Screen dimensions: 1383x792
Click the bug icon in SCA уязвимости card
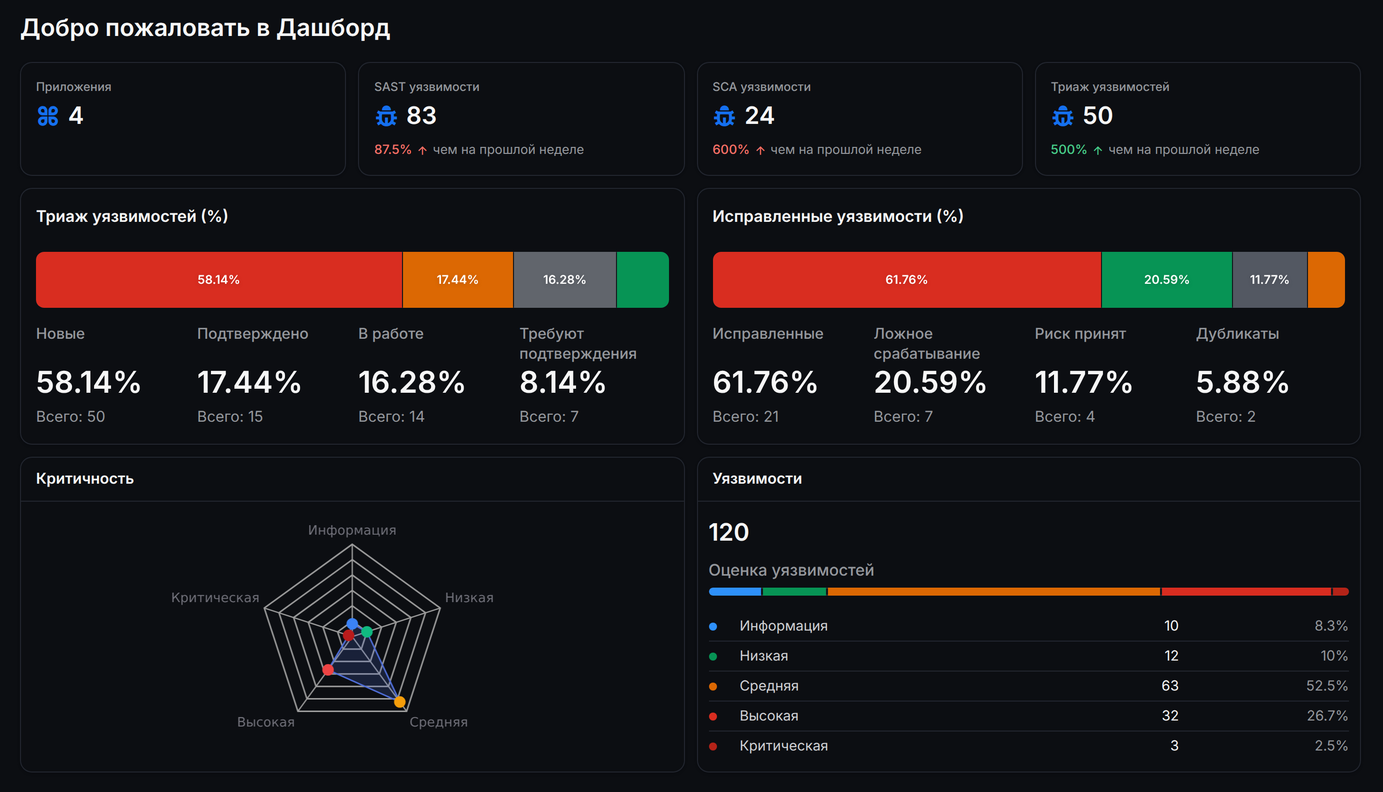[x=724, y=116]
